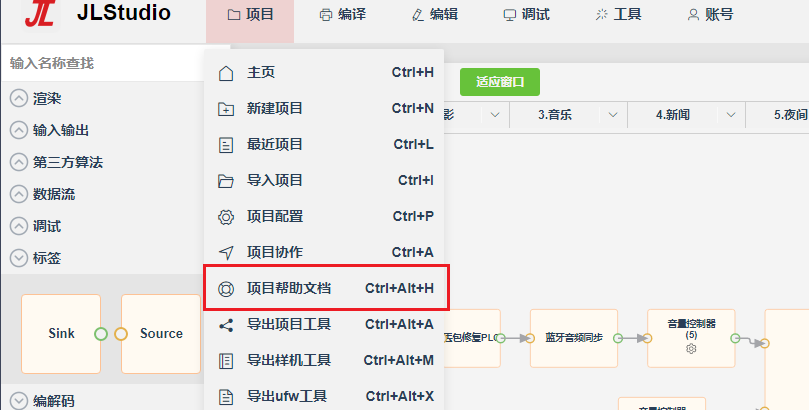The image size is (809, 410).
Task: Click the home icon beside 主页
Action: coord(225,73)
